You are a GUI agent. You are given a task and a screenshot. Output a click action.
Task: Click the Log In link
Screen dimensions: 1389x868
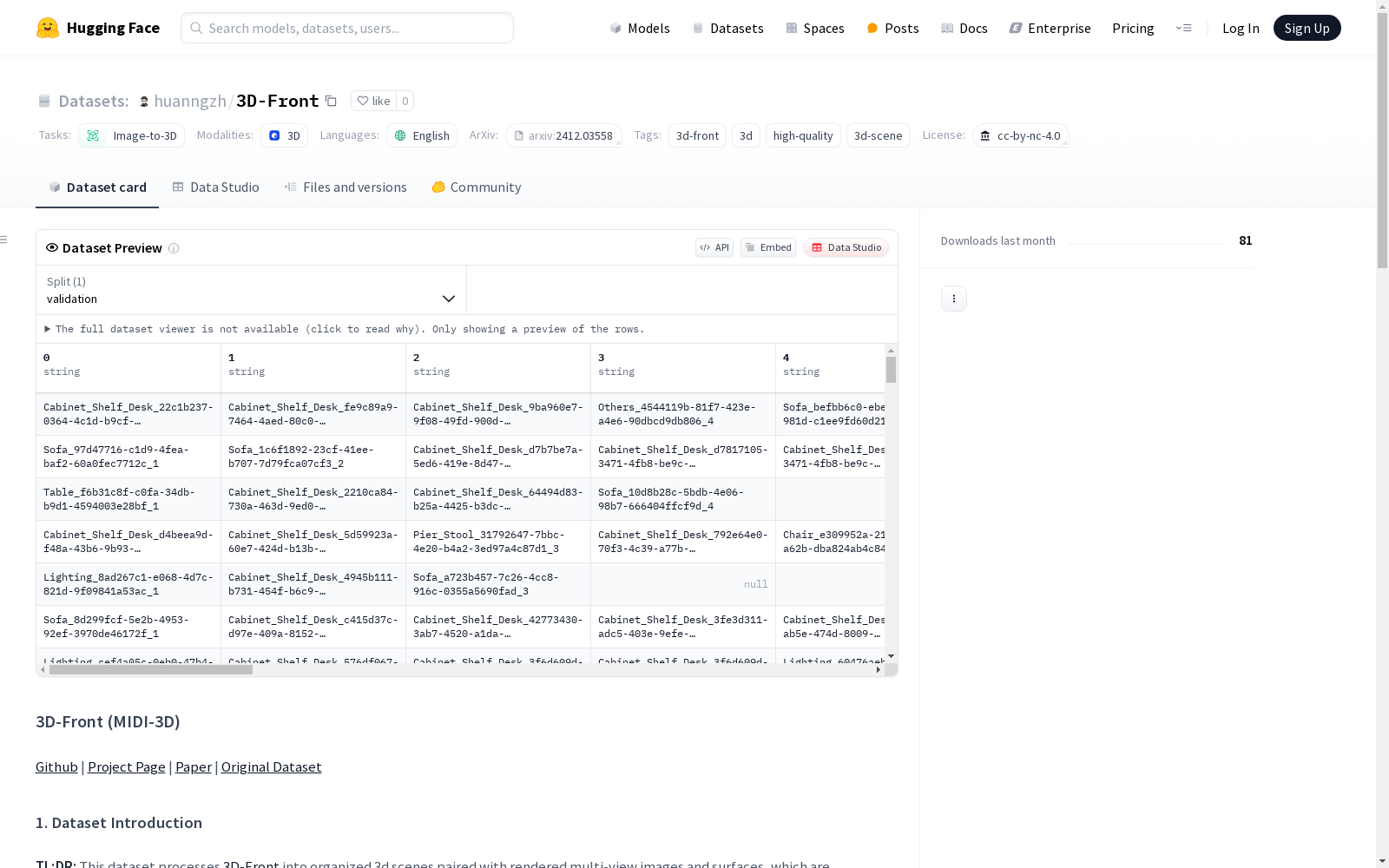tap(1241, 28)
